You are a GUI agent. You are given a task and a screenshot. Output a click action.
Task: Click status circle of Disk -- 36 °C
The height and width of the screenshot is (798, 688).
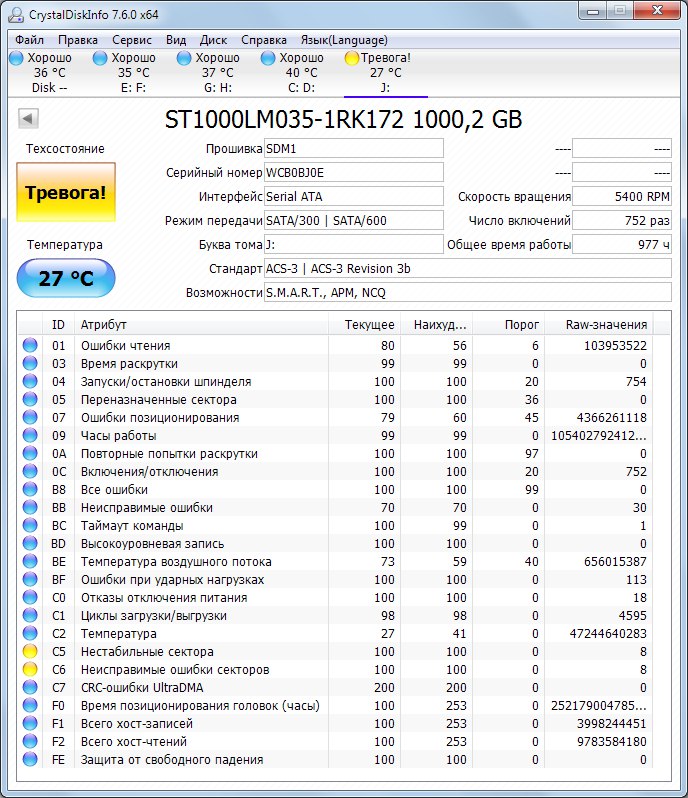tap(17, 58)
